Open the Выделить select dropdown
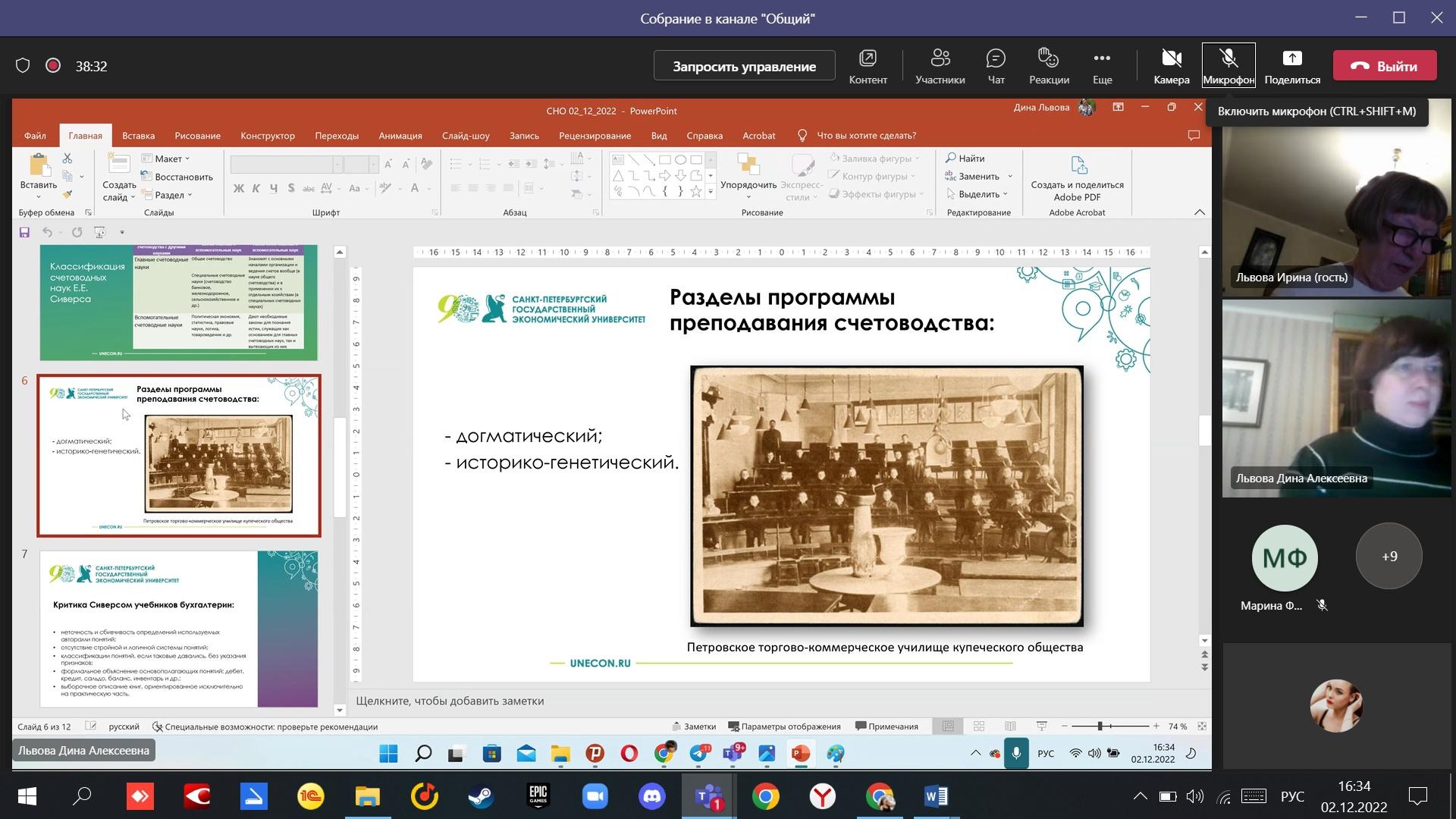The image size is (1456, 819). pos(977,194)
